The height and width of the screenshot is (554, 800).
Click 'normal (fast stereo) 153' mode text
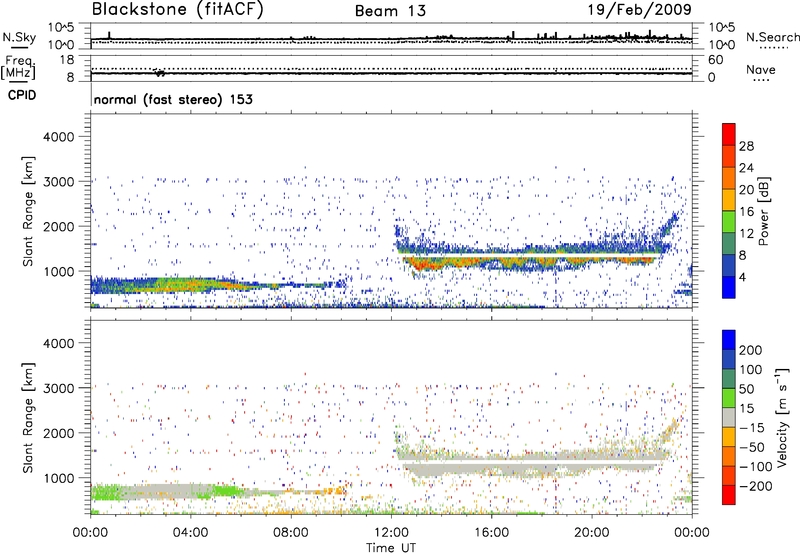(173, 99)
